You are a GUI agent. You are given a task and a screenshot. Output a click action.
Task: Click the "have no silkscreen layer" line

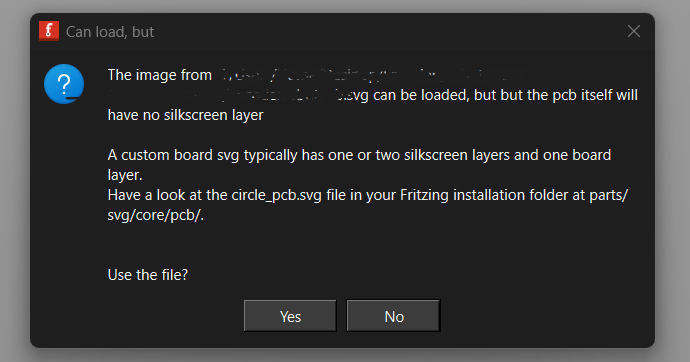click(x=186, y=115)
